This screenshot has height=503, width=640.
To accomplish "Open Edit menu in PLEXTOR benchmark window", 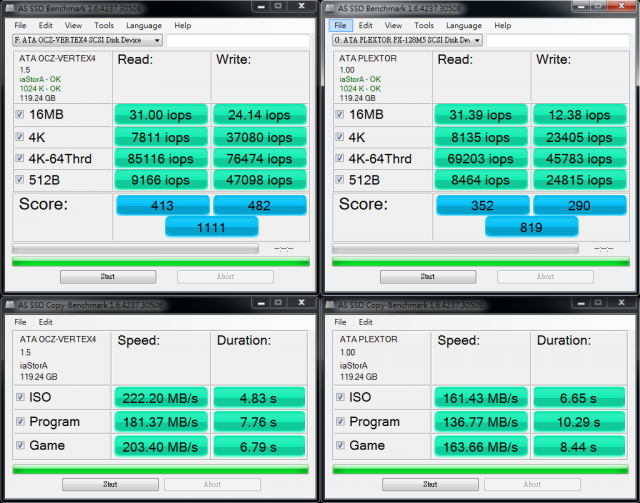I will click(x=365, y=25).
